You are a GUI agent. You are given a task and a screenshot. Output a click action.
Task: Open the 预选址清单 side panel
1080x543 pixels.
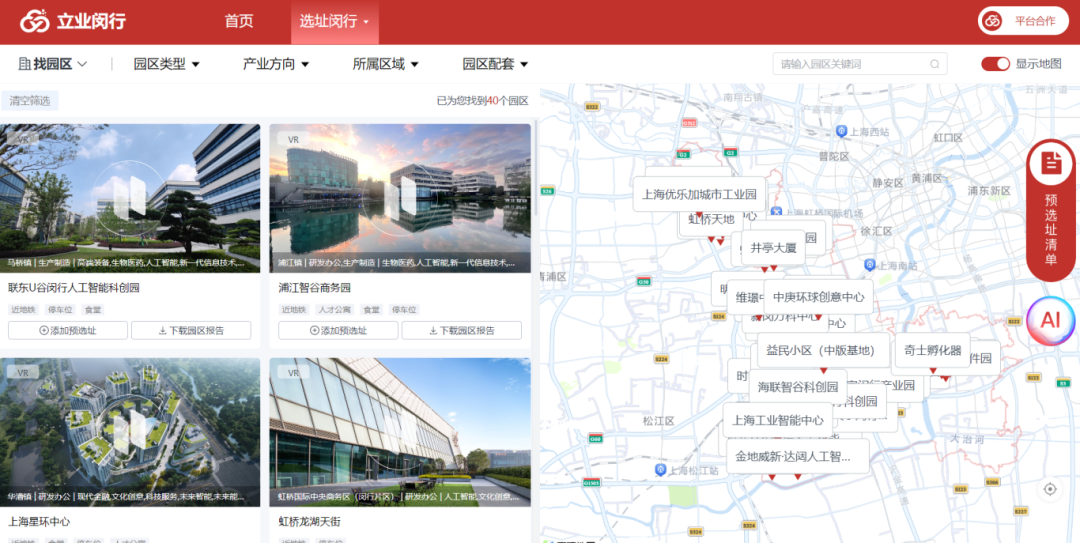point(1051,209)
